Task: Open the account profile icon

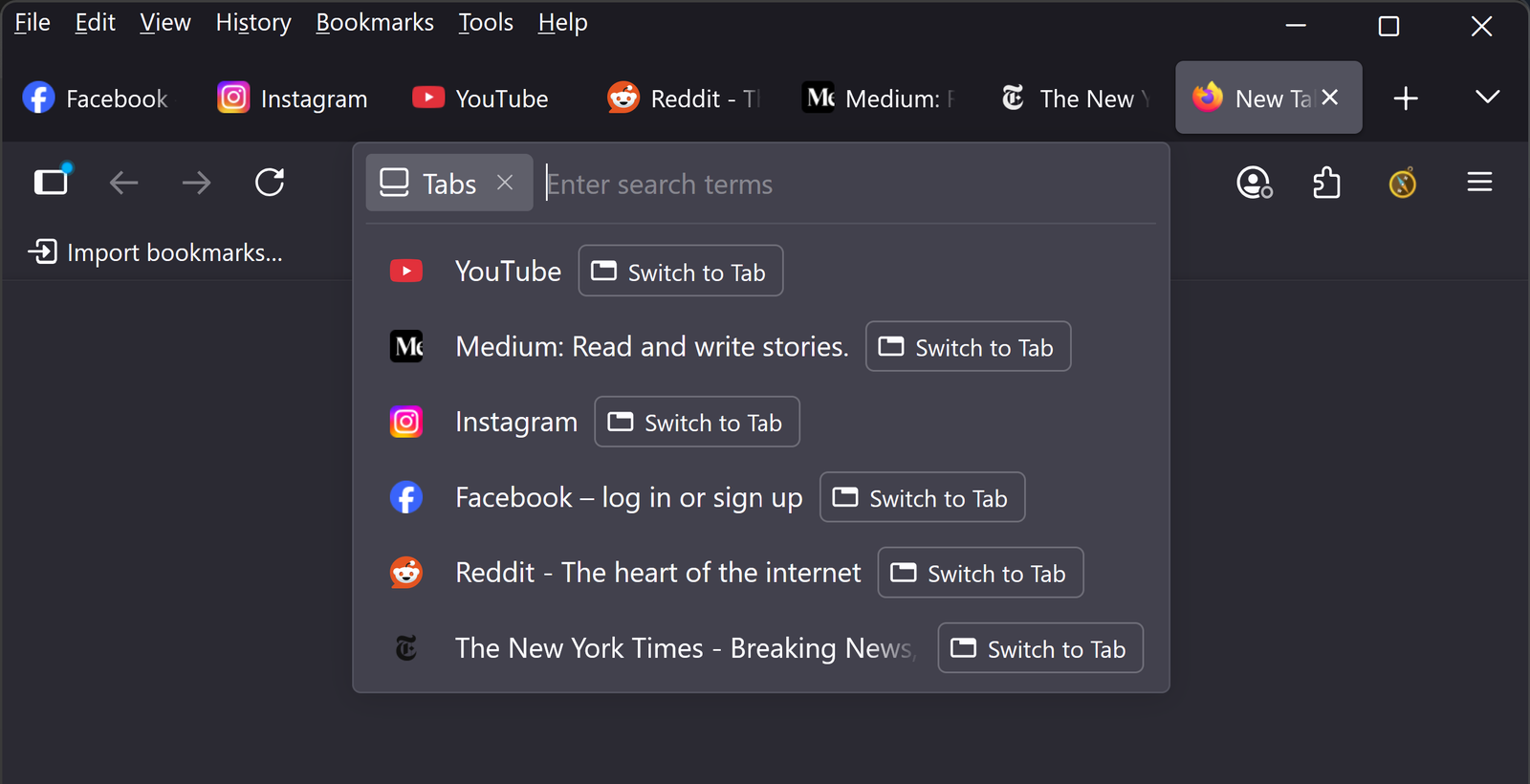Action: (x=1254, y=182)
